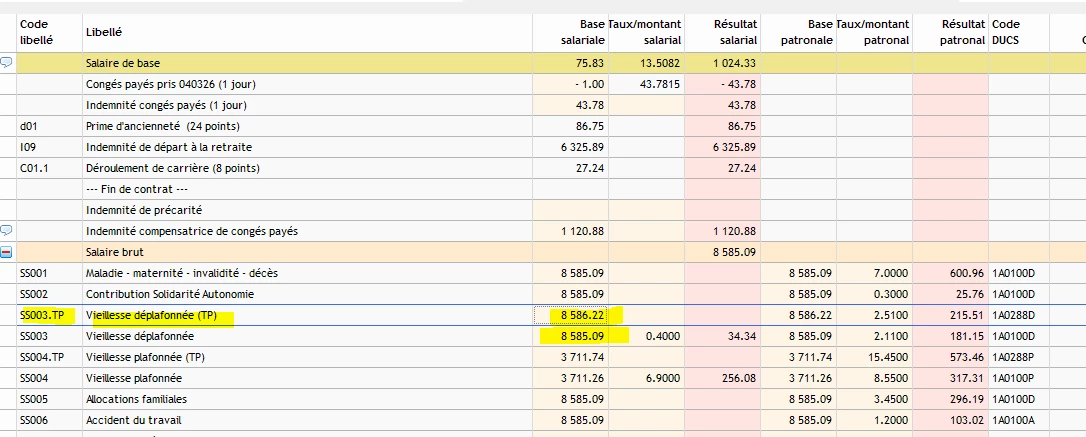This screenshot has width=1086, height=437.
Task: Click the 1A0288D DUCS code cell
Action: click(x=1014, y=315)
